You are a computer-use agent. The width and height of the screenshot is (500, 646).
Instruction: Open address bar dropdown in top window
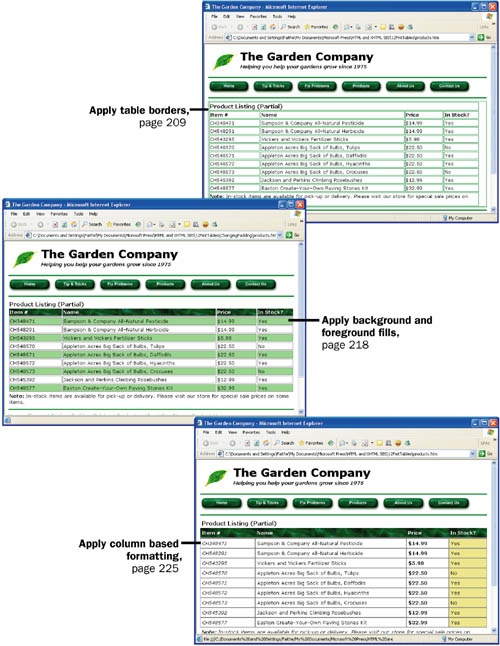tap(472, 37)
